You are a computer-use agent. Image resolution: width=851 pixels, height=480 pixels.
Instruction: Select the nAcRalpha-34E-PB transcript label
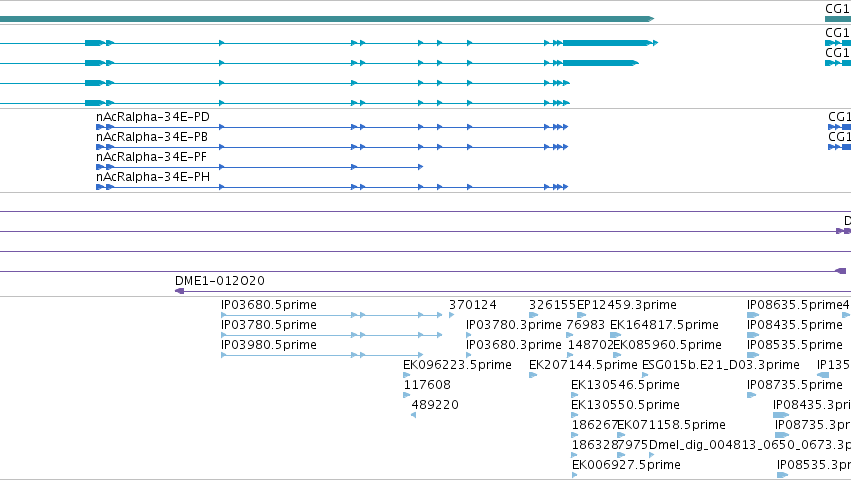(x=152, y=137)
